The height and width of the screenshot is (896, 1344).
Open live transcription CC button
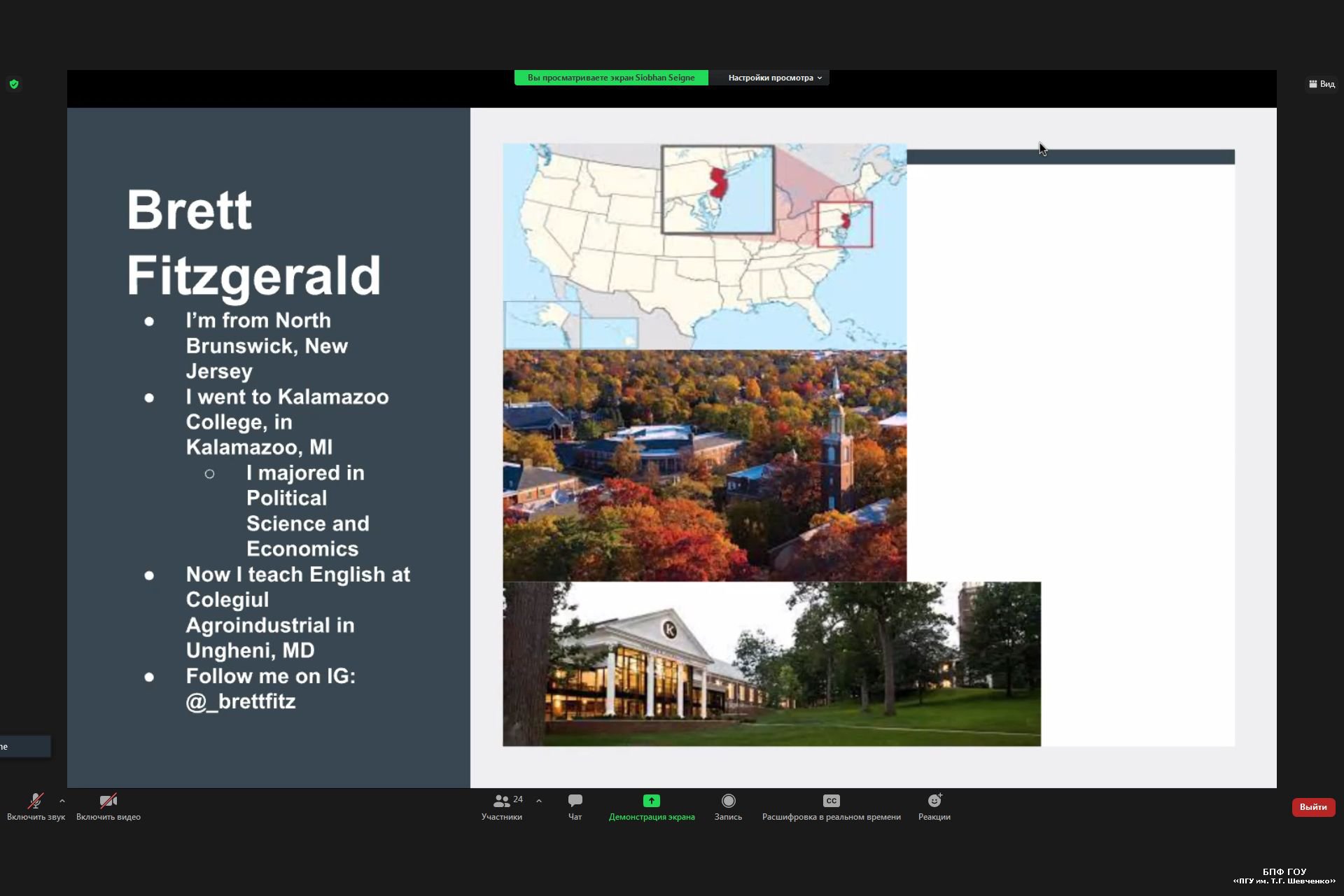tap(831, 807)
